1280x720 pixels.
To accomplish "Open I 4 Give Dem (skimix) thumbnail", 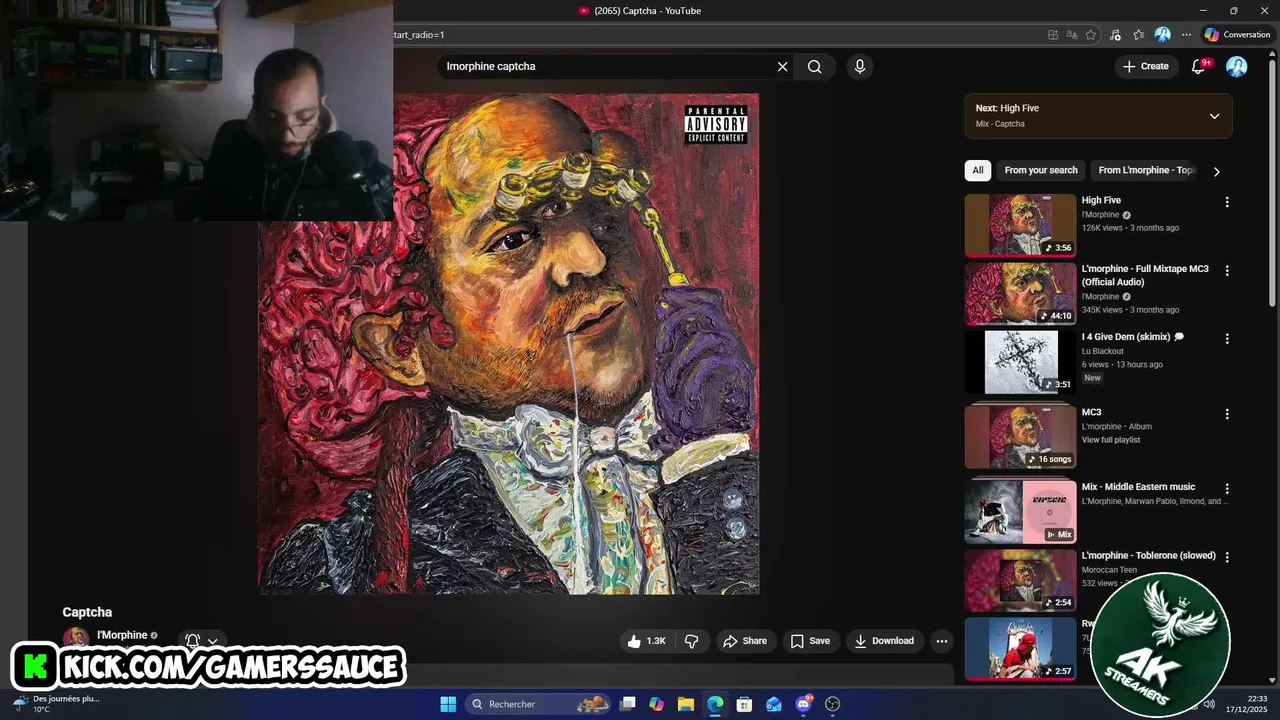I will click(1020, 362).
